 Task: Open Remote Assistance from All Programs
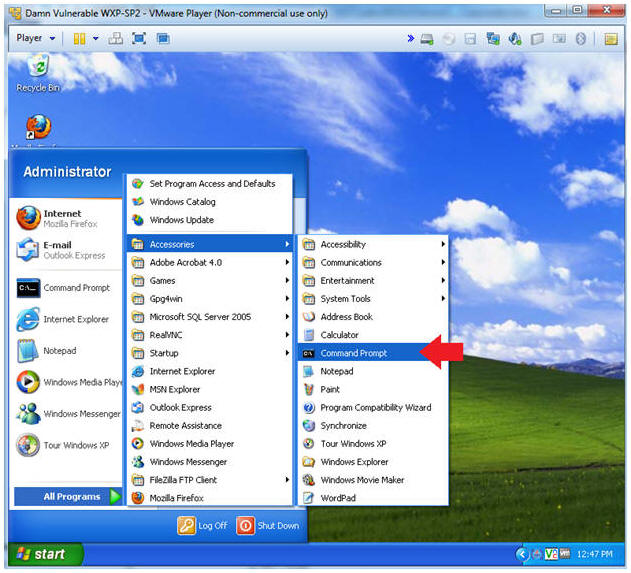click(210, 425)
